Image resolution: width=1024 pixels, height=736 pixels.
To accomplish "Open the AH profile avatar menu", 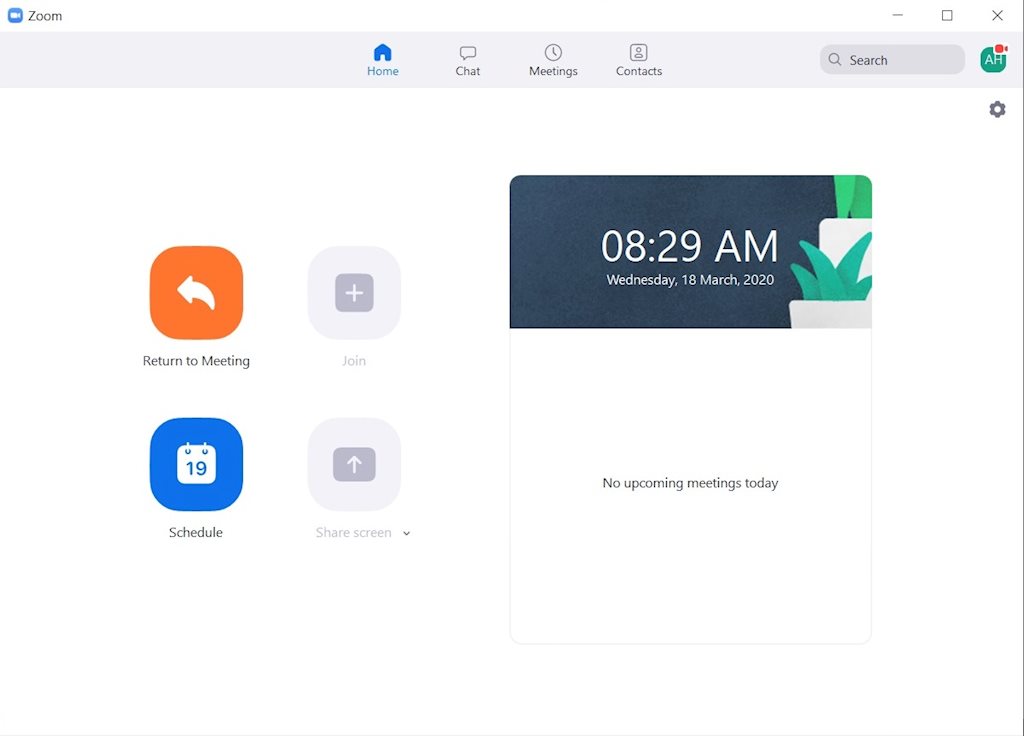I will click(x=993, y=60).
